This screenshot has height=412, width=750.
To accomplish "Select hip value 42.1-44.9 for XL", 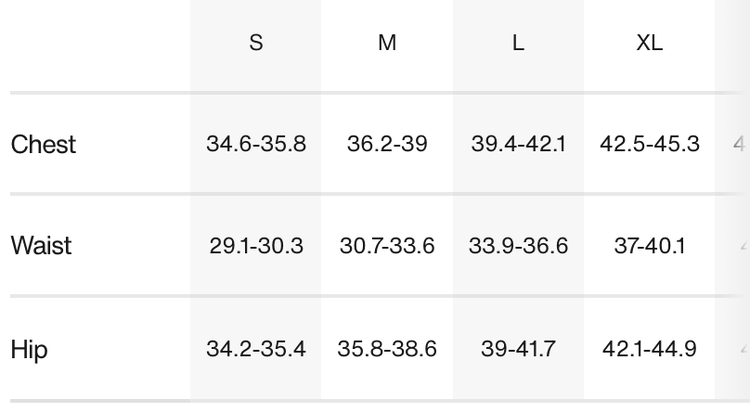I will click(649, 350).
